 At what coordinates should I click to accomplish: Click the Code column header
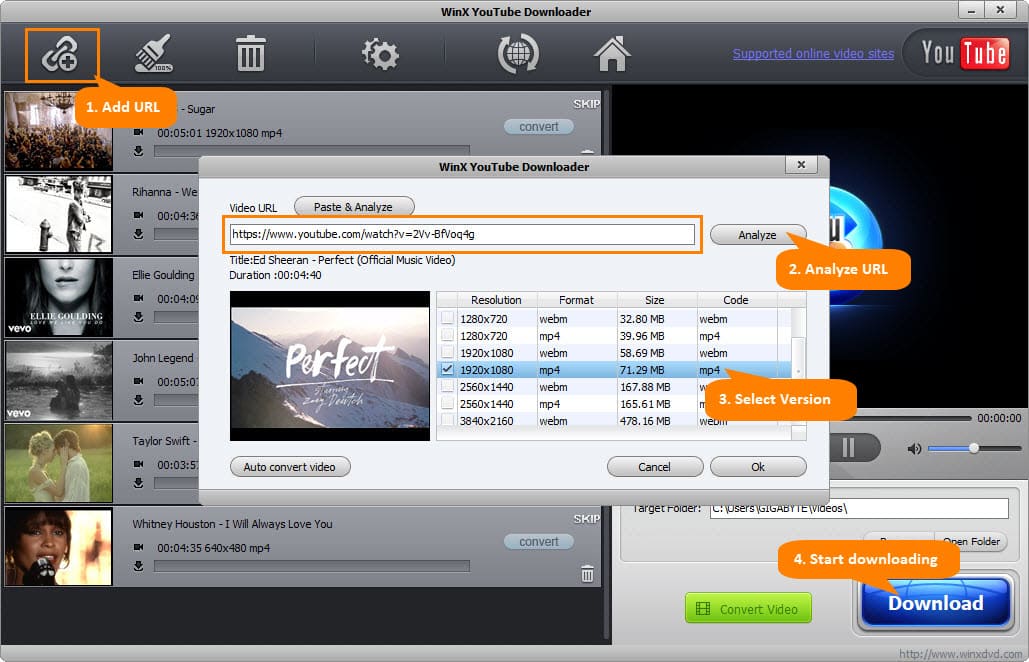(x=736, y=300)
